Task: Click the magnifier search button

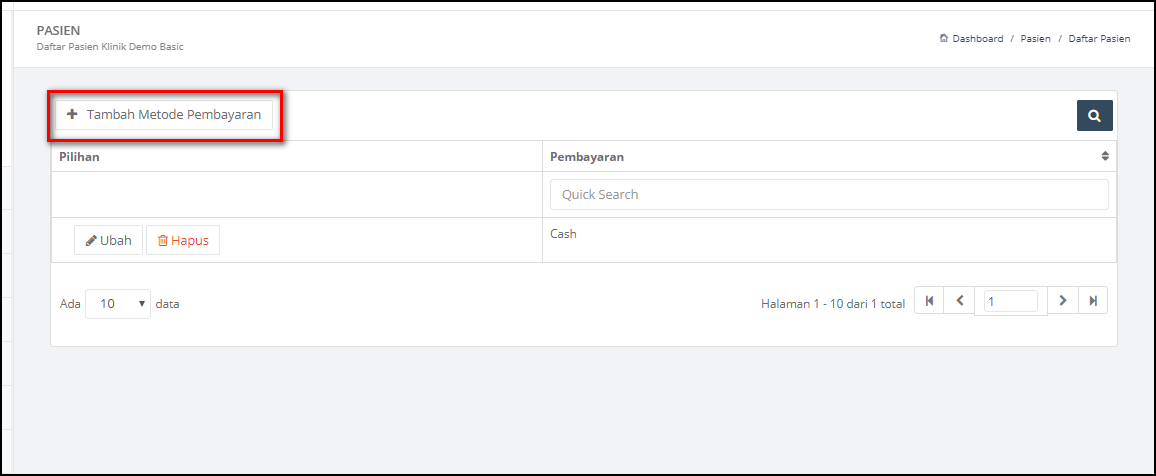Action: point(1095,116)
